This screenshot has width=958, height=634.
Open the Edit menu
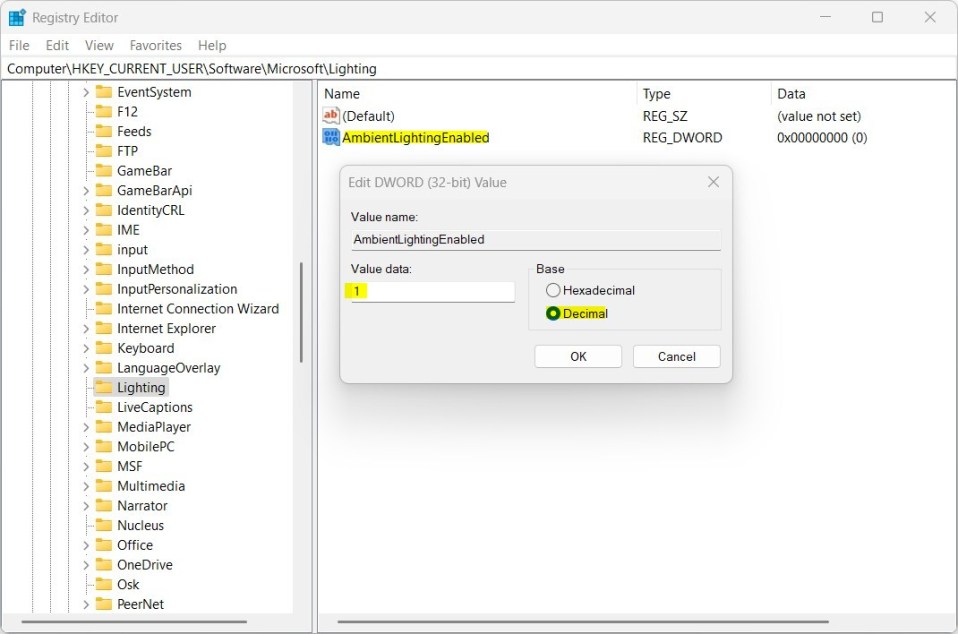[x=57, y=45]
